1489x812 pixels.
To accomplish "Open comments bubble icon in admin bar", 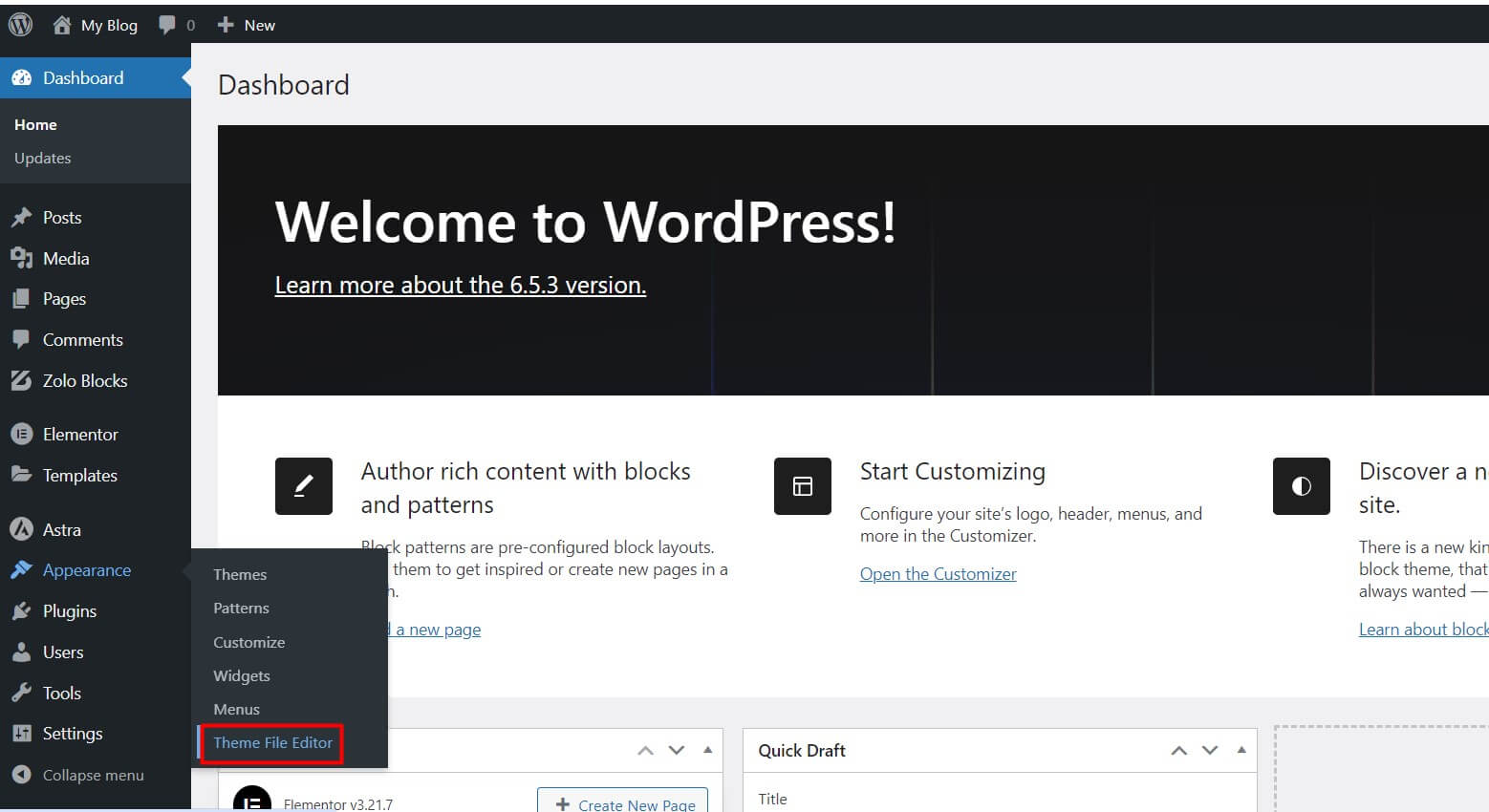I will click(x=167, y=25).
